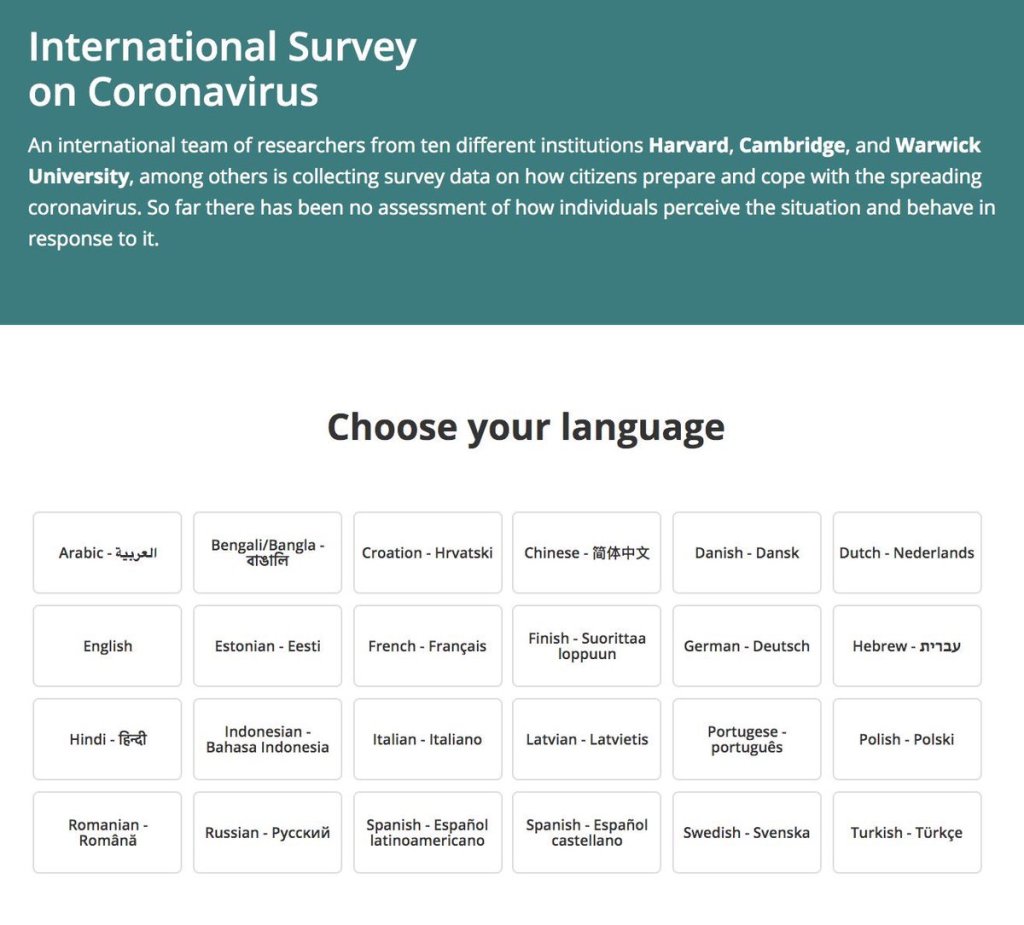Pick the Finnish language button
Screen dimensions: 1024x925
click(x=587, y=646)
